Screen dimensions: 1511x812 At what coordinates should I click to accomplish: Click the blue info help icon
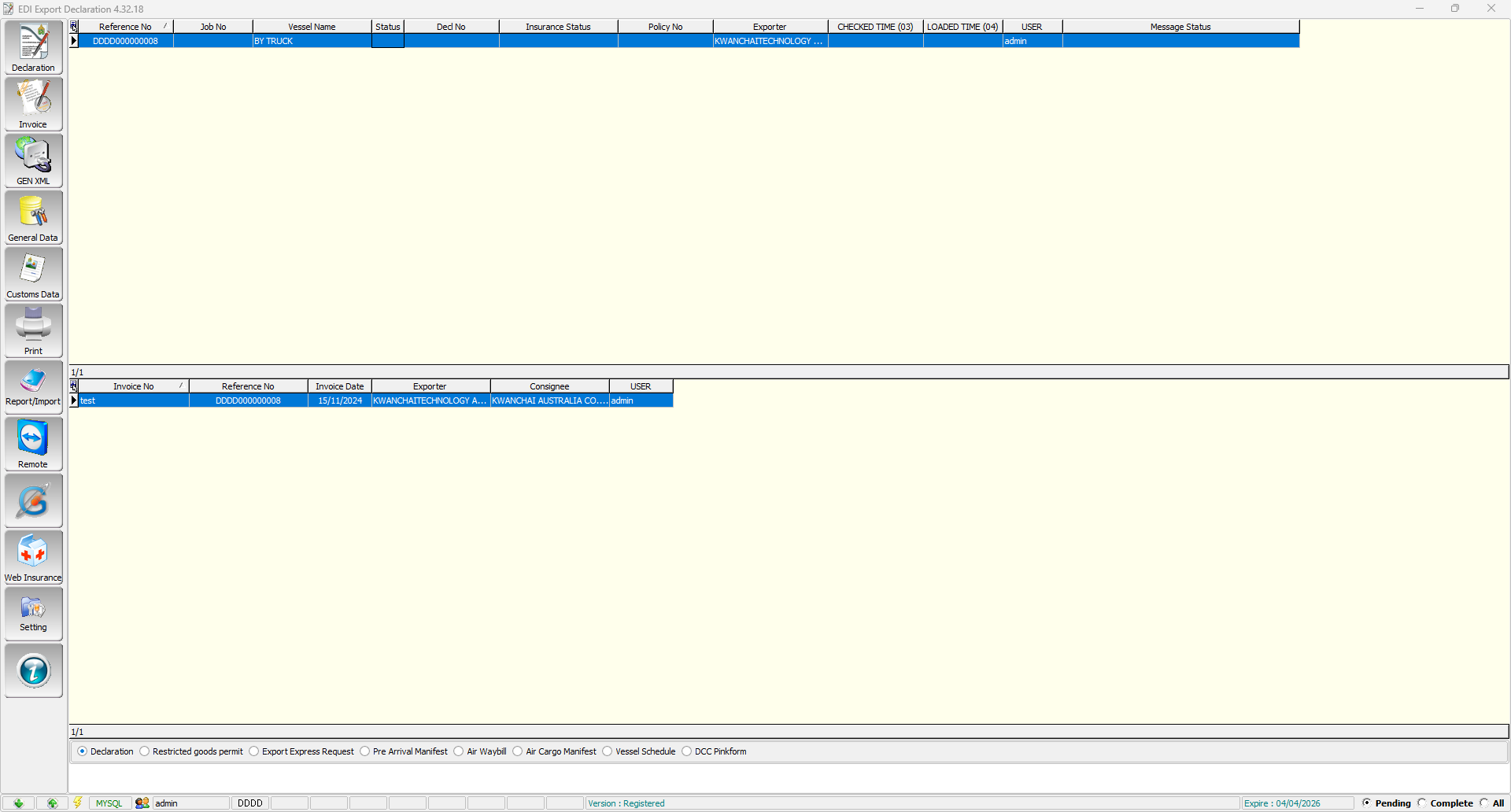point(33,670)
